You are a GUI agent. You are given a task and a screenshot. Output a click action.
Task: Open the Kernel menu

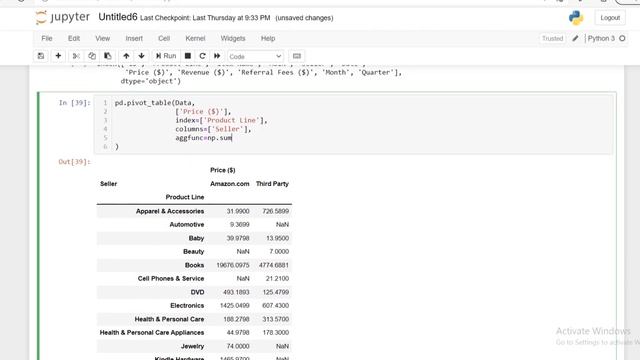195,38
